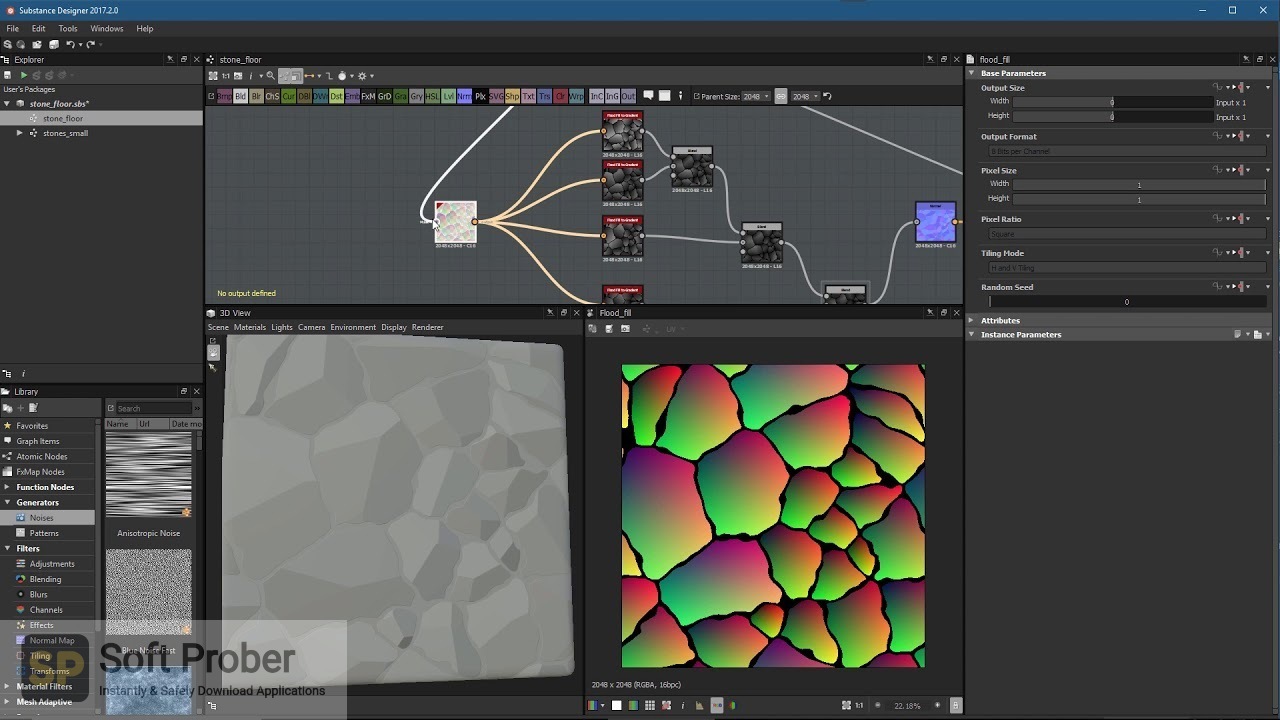
Task: Collapse Instance Parameters section
Action: (971, 334)
